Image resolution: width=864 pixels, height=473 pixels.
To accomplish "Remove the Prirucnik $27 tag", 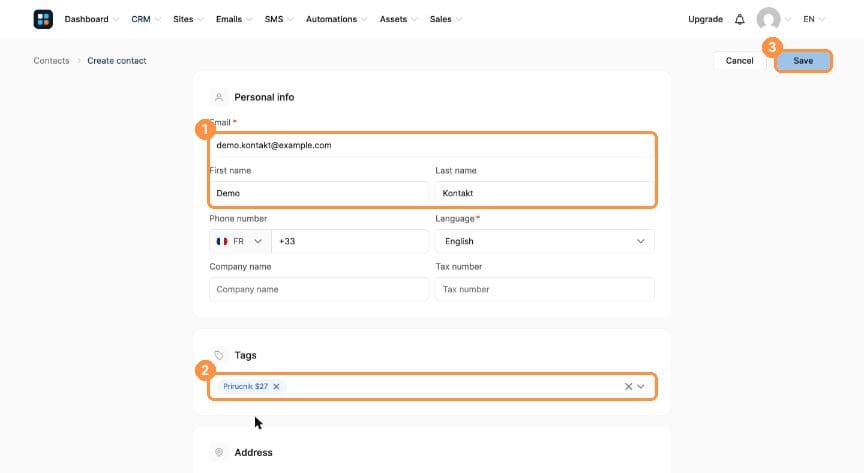I will click(x=276, y=386).
